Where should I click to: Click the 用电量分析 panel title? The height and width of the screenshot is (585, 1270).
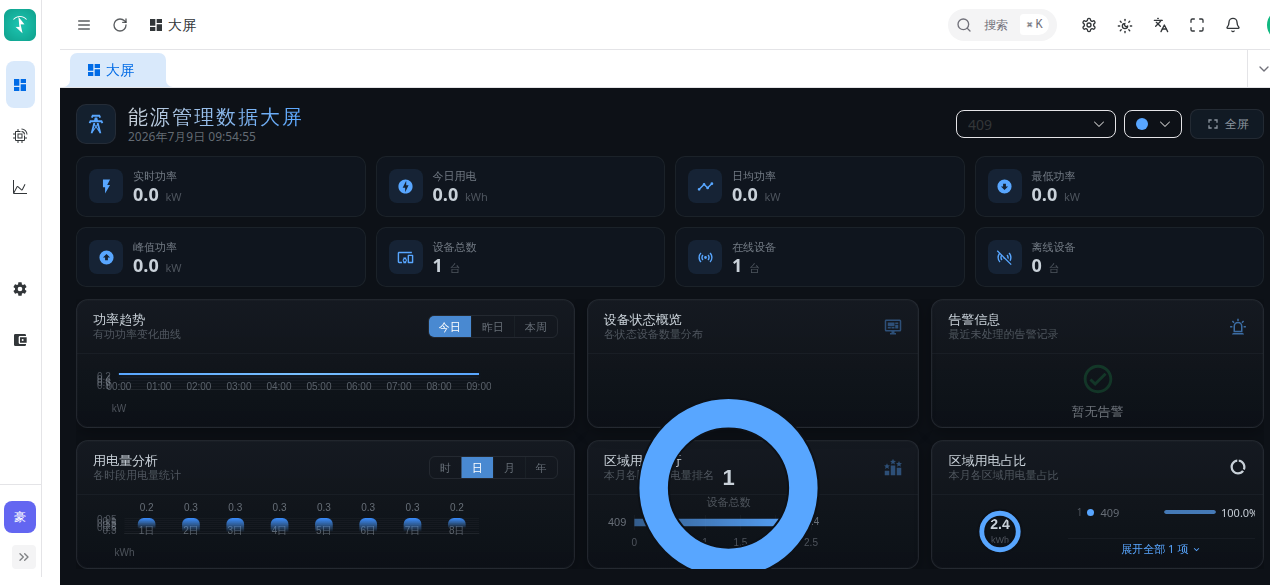coord(125,461)
